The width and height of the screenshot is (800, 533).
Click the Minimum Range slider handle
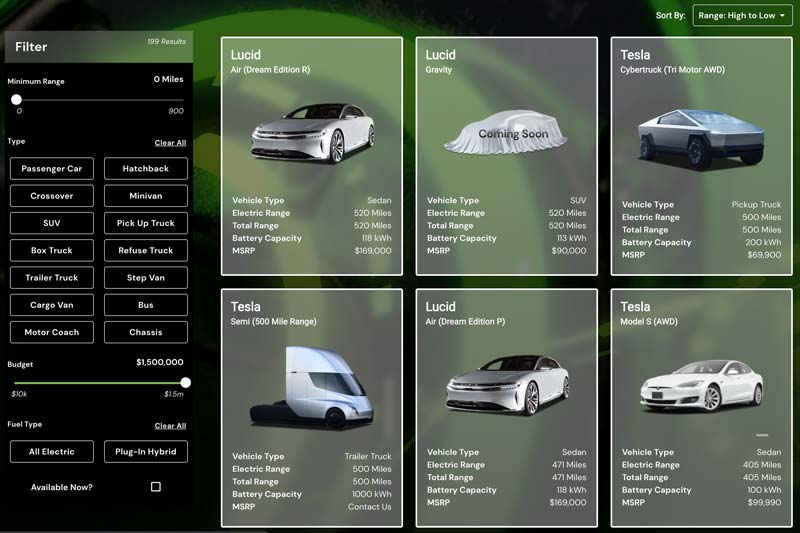(16, 99)
